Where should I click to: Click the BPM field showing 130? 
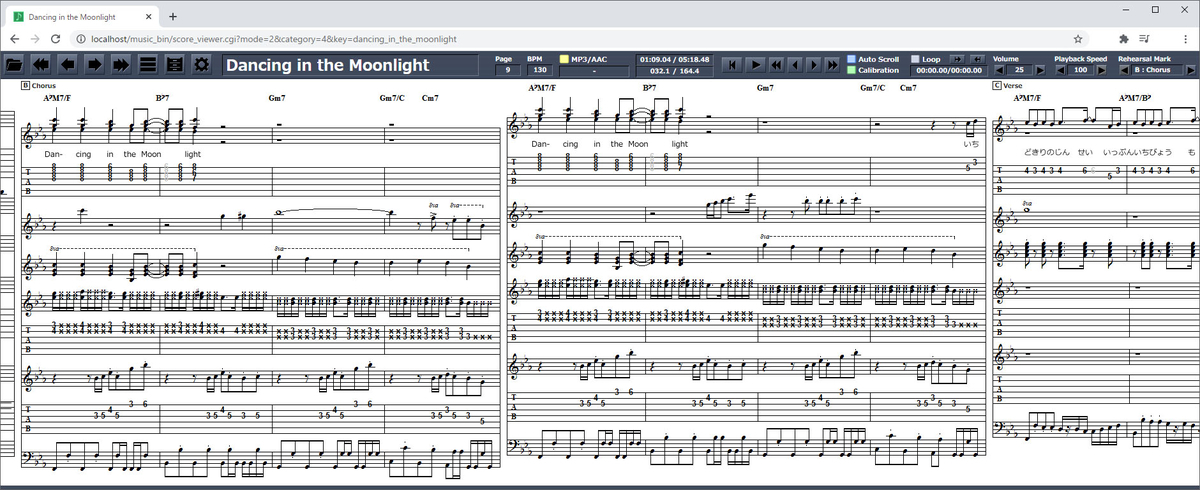(540, 71)
